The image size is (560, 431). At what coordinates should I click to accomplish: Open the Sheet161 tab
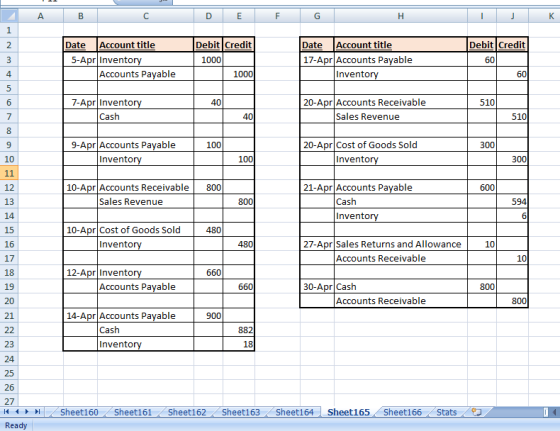(133, 412)
